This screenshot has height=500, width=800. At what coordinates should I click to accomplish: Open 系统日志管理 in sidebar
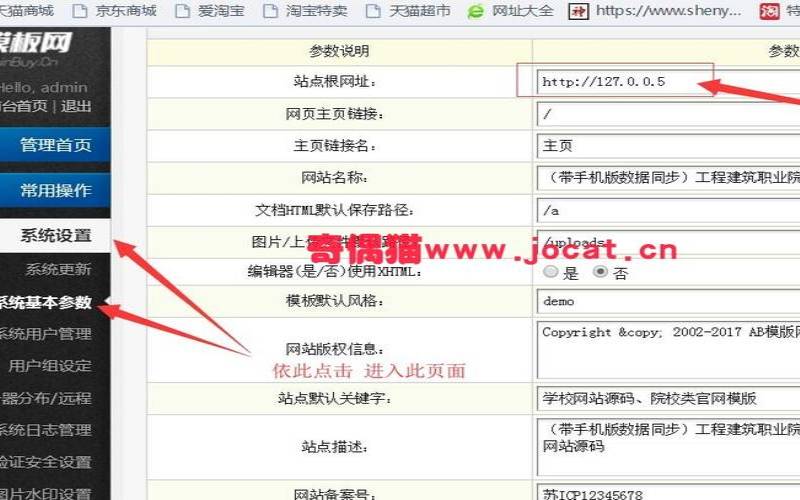(x=45, y=430)
